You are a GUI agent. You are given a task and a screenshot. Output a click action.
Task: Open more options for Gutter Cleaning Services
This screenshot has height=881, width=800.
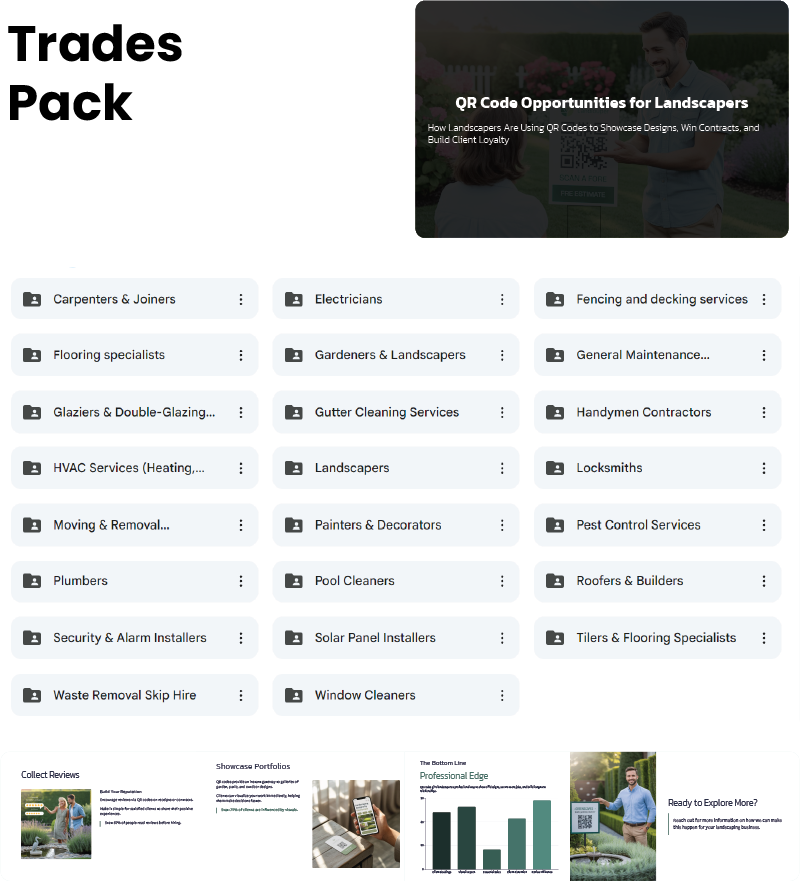pos(502,412)
